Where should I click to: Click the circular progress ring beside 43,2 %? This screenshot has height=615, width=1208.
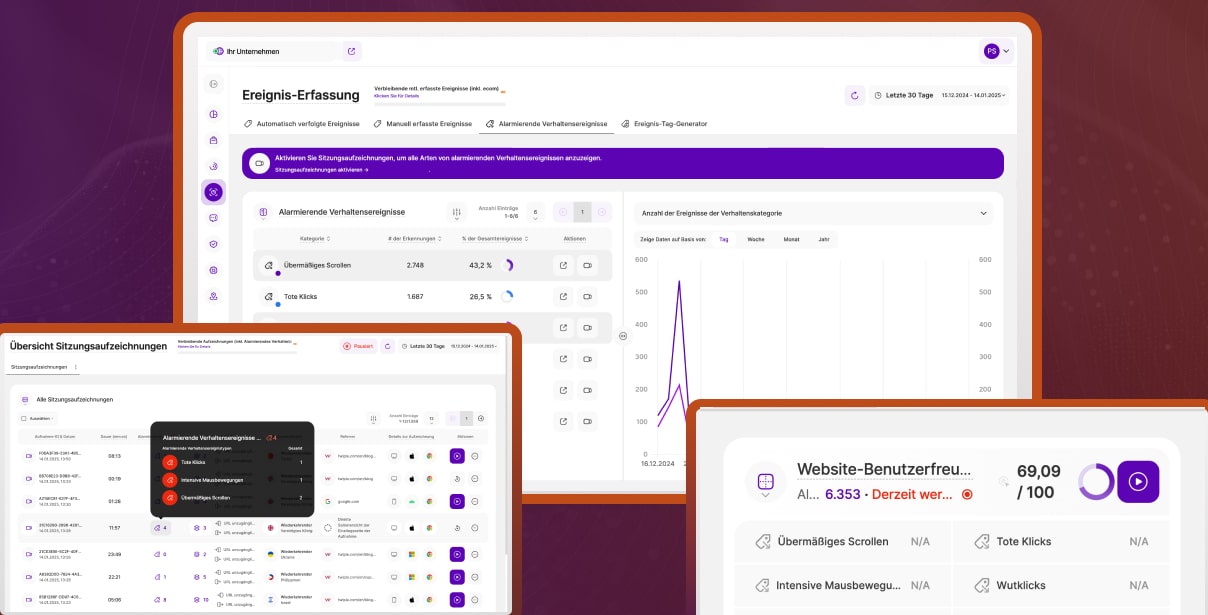506,266
